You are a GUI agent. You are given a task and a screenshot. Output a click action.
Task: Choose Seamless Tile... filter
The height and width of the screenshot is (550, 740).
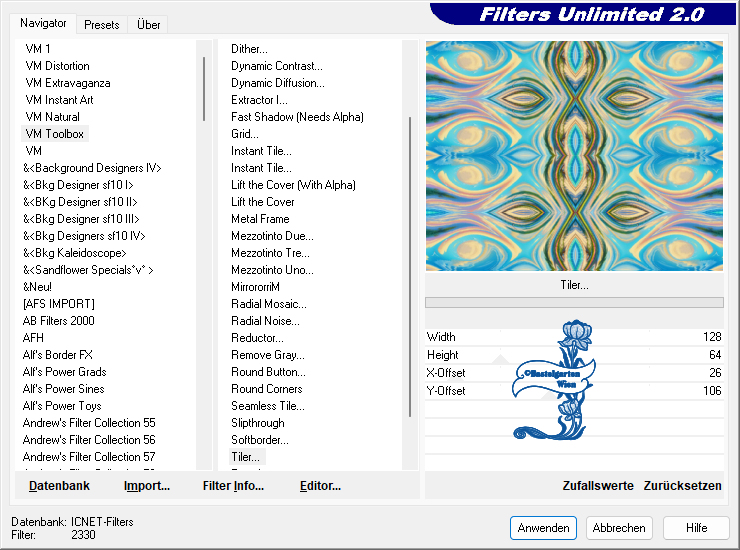pyautogui.click(x=268, y=406)
